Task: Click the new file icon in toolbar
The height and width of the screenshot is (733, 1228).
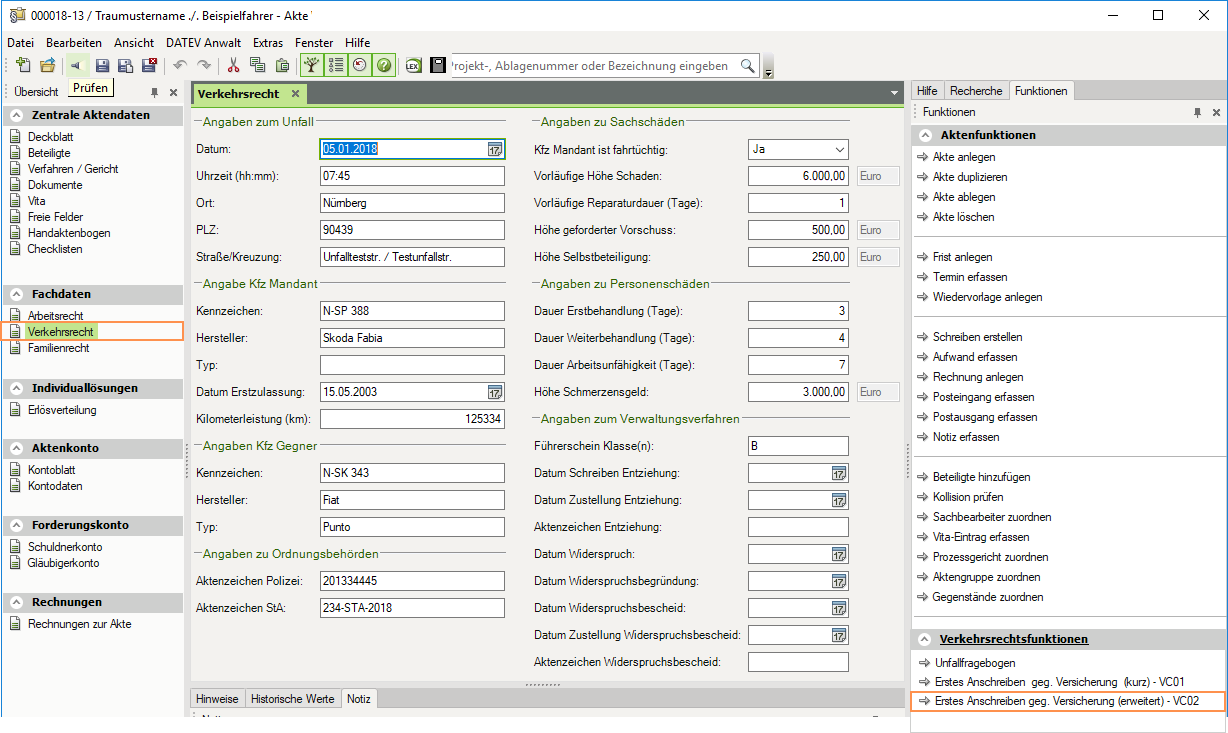Action: pyautogui.click(x=23, y=66)
